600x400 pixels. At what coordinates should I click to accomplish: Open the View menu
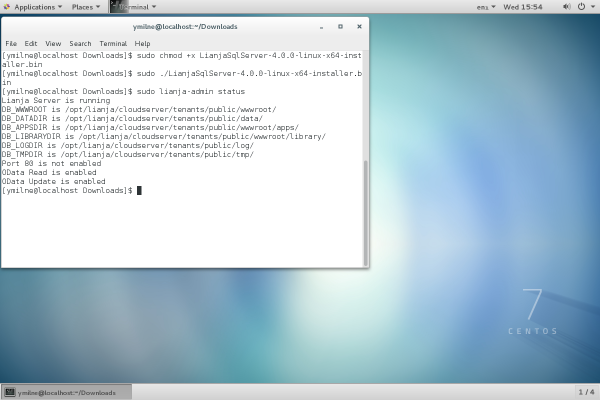pyautogui.click(x=53, y=44)
